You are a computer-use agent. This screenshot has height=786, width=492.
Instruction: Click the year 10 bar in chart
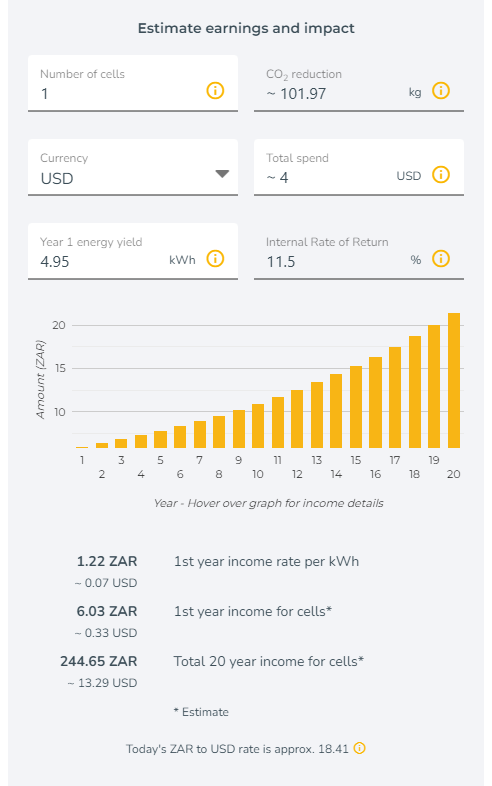coord(258,426)
